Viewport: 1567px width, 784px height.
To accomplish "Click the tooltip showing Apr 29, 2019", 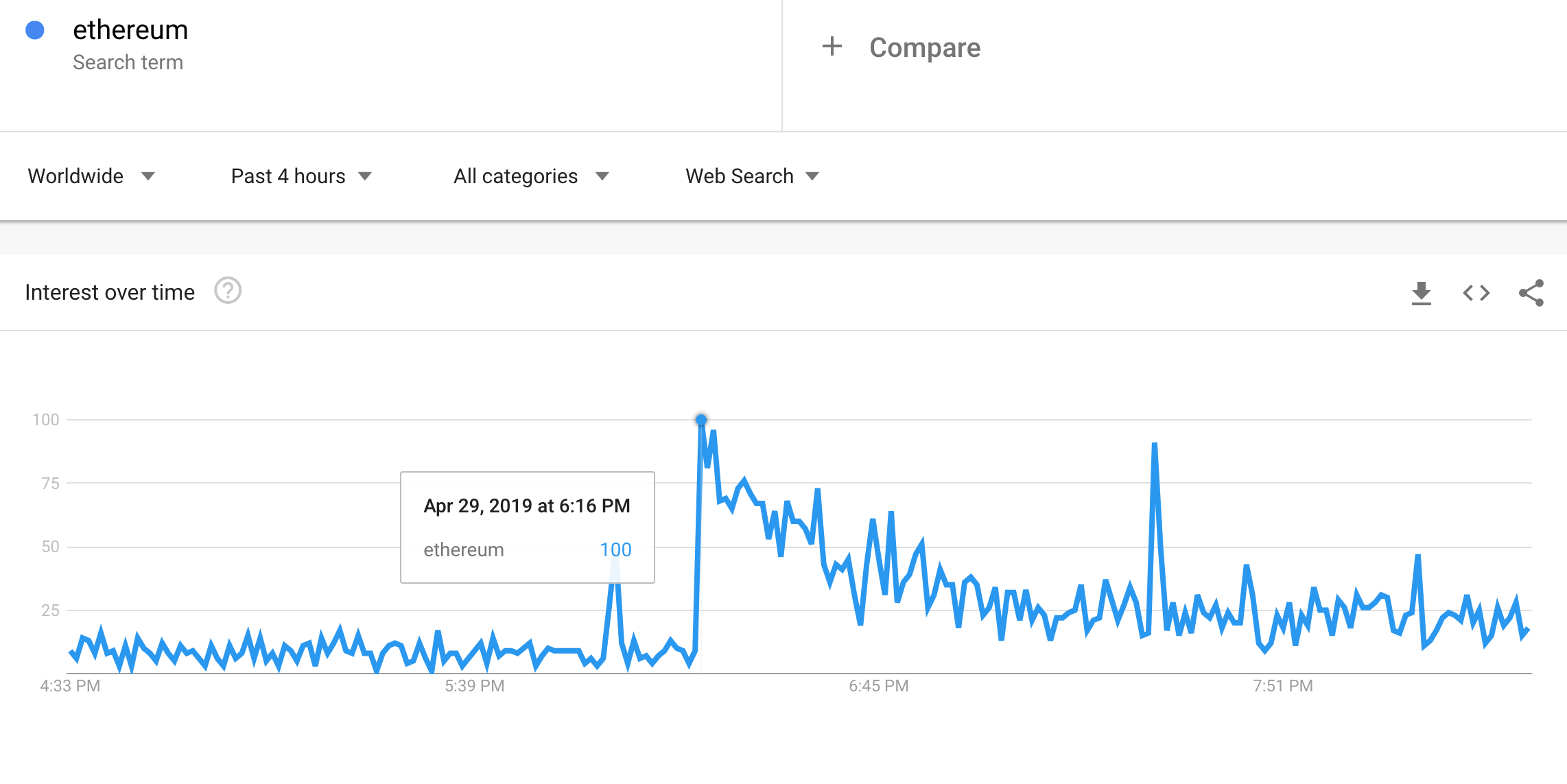I will click(x=527, y=527).
